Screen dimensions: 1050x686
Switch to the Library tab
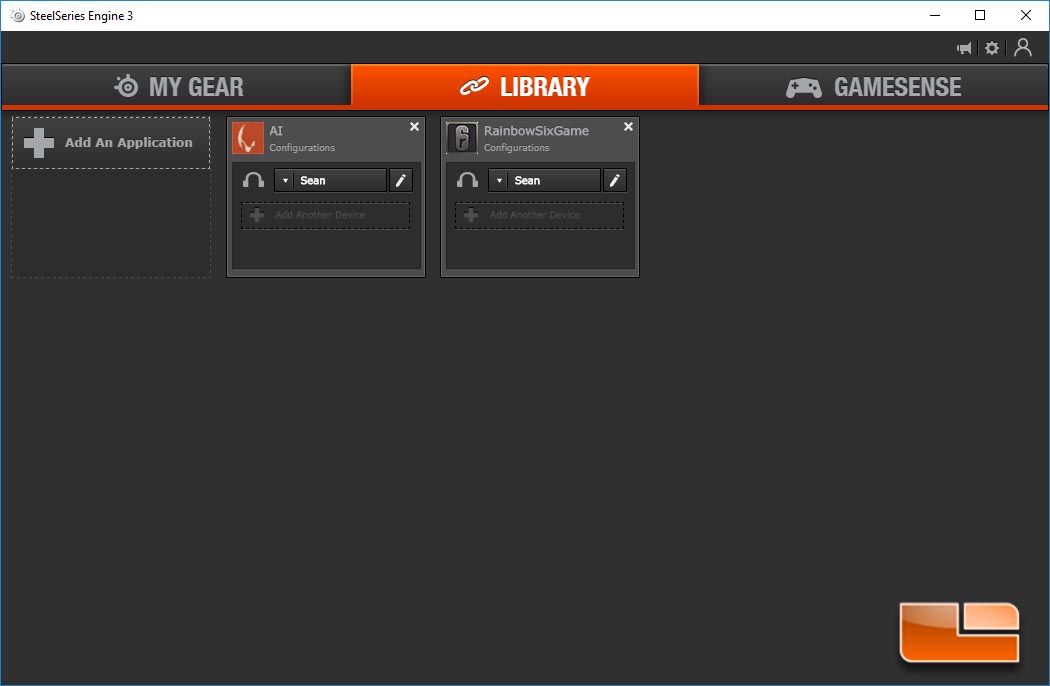(x=525, y=86)
